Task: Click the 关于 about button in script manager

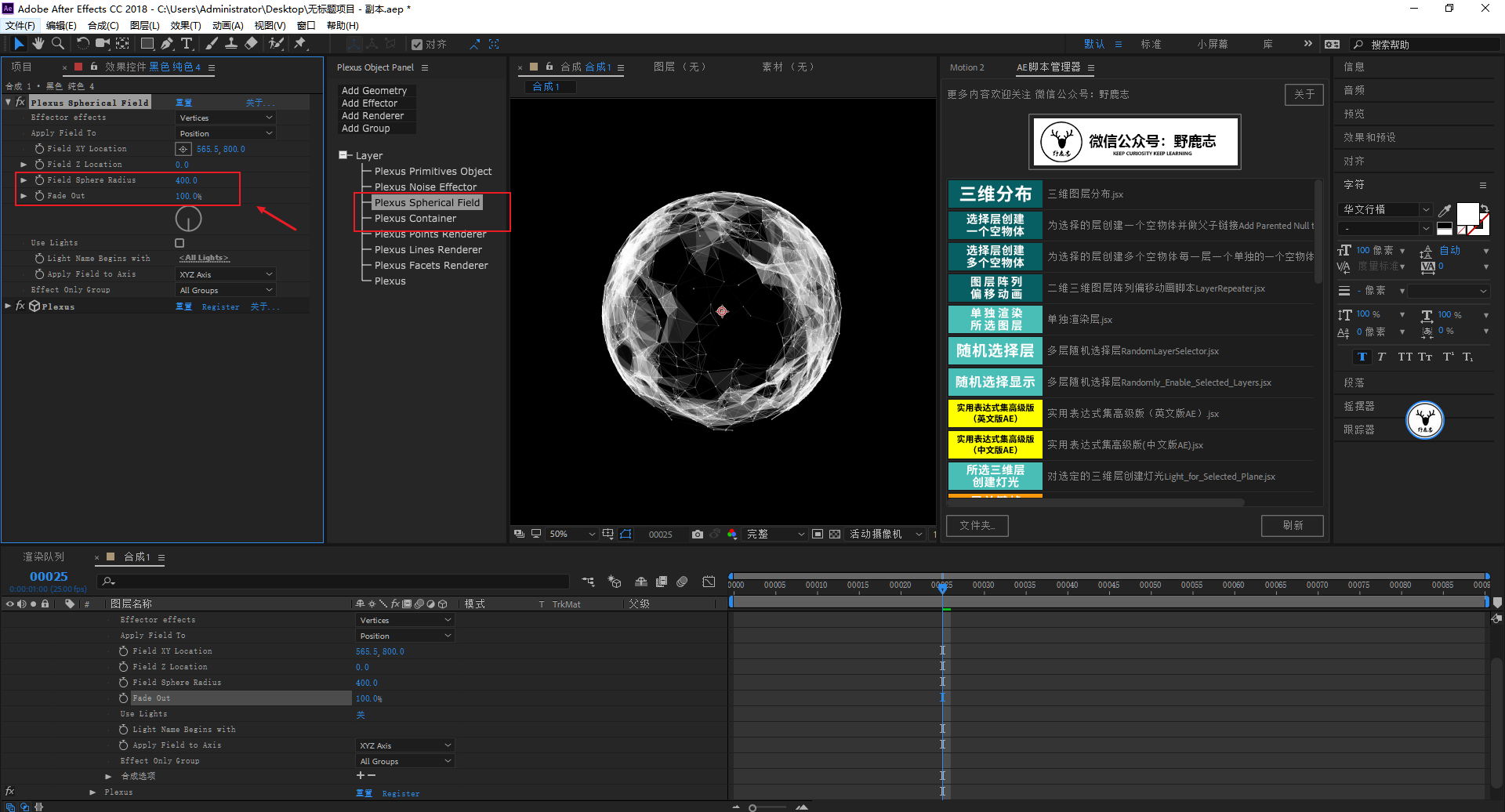Action: tap(1304, 94)
